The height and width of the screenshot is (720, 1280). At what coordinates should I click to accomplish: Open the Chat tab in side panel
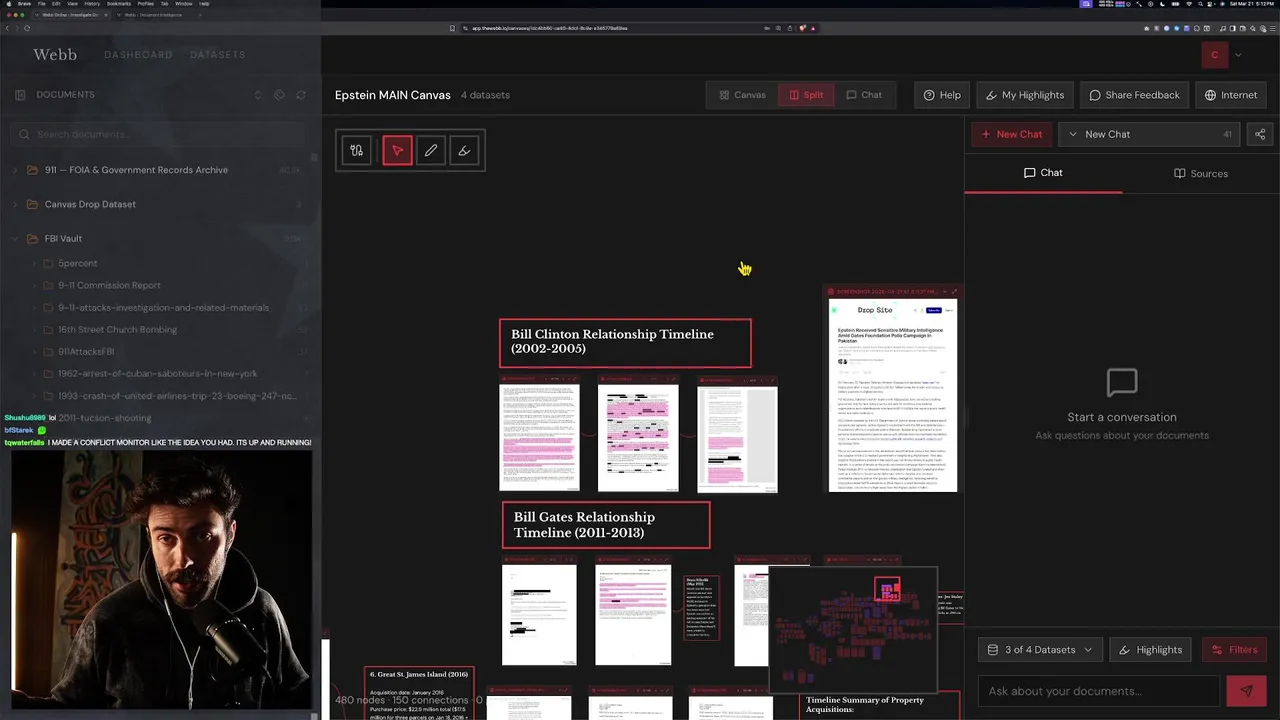pyautogui.click(x=1043, y=173)
